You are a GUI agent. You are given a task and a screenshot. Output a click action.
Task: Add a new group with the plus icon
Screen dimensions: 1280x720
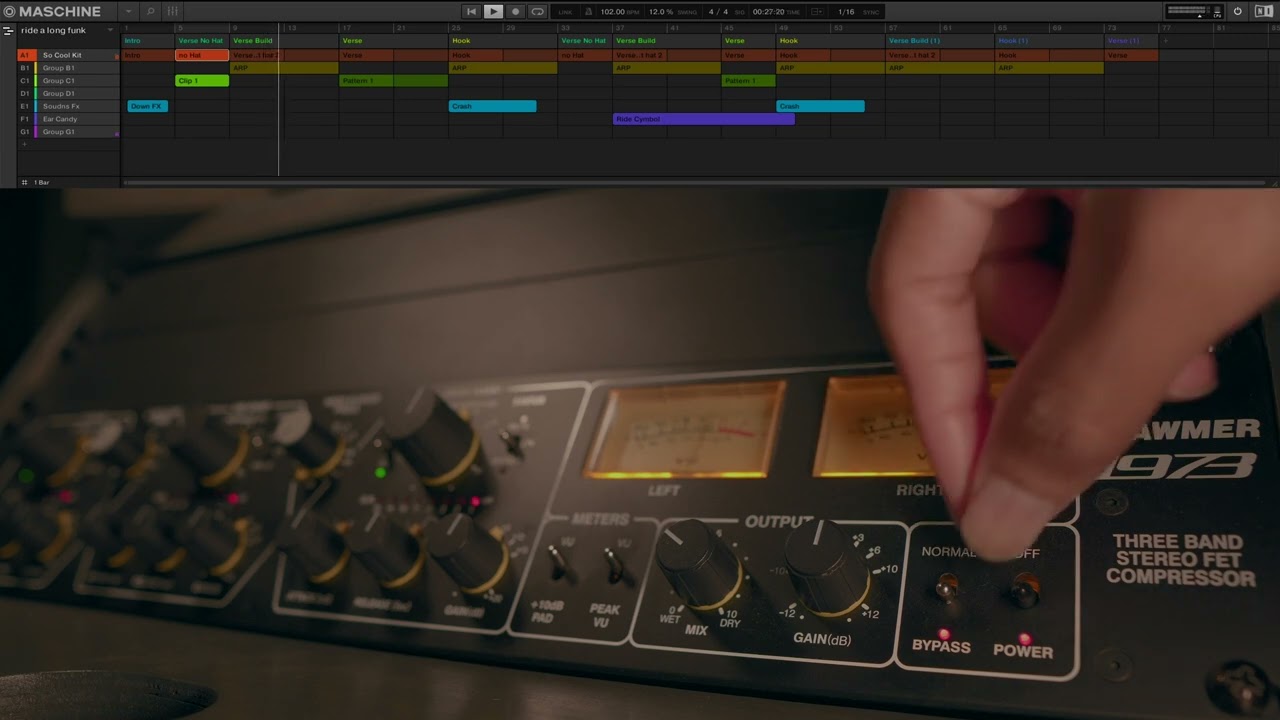coord(25,144)
